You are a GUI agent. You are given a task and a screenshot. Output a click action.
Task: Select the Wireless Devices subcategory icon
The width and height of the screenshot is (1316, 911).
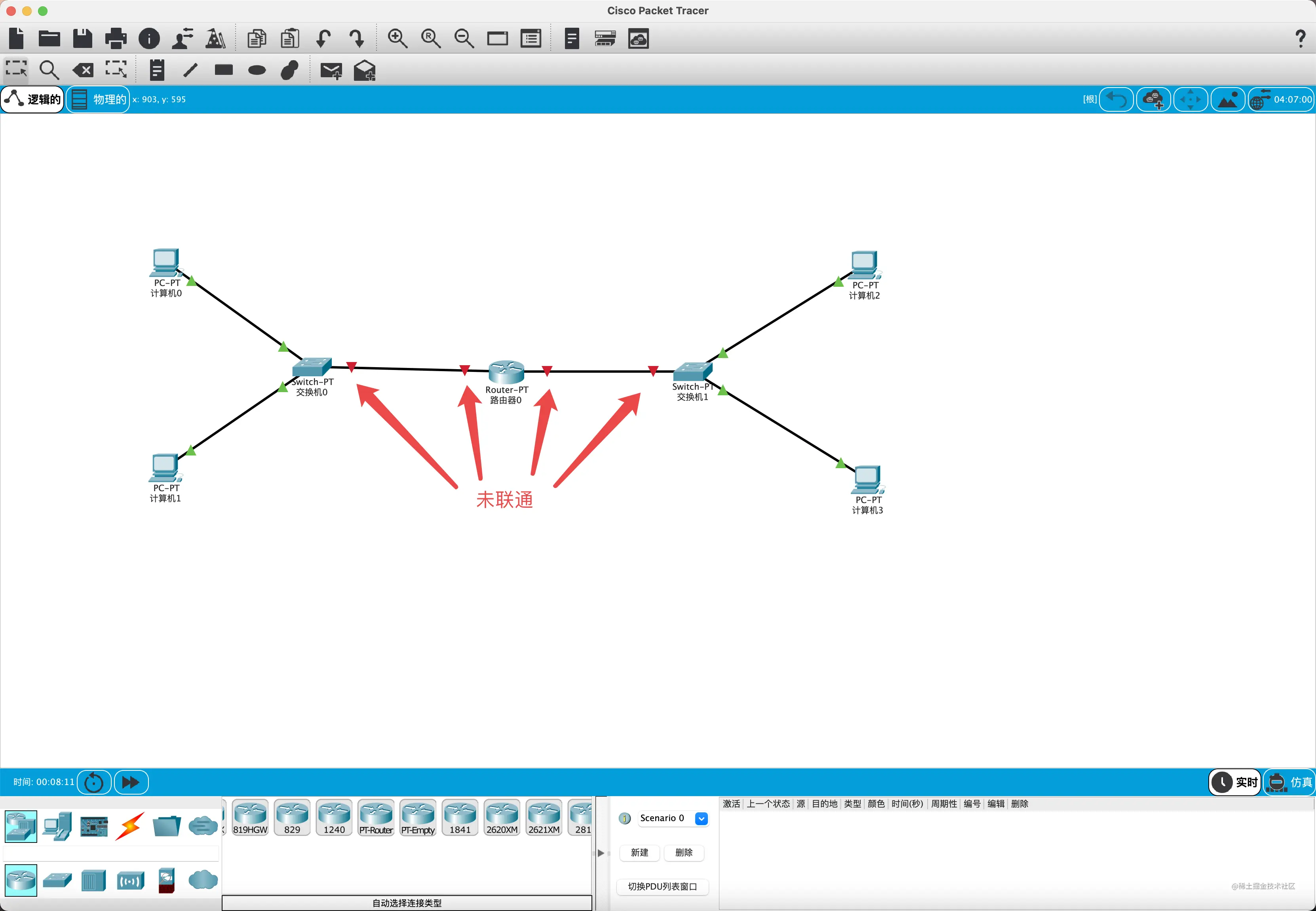click(x=130, y=881)
